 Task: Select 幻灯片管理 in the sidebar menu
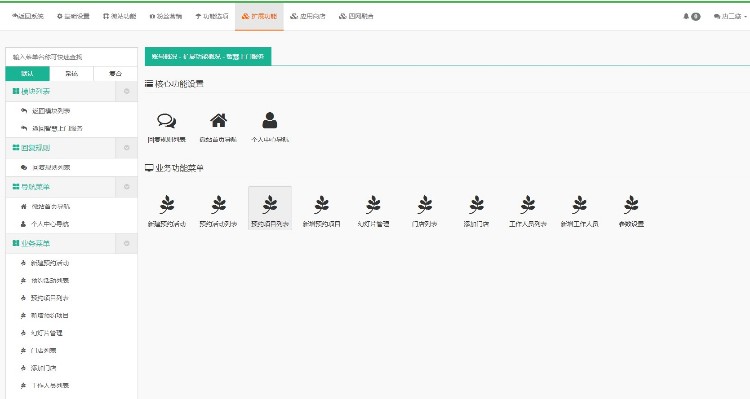(x=46, y=333)
